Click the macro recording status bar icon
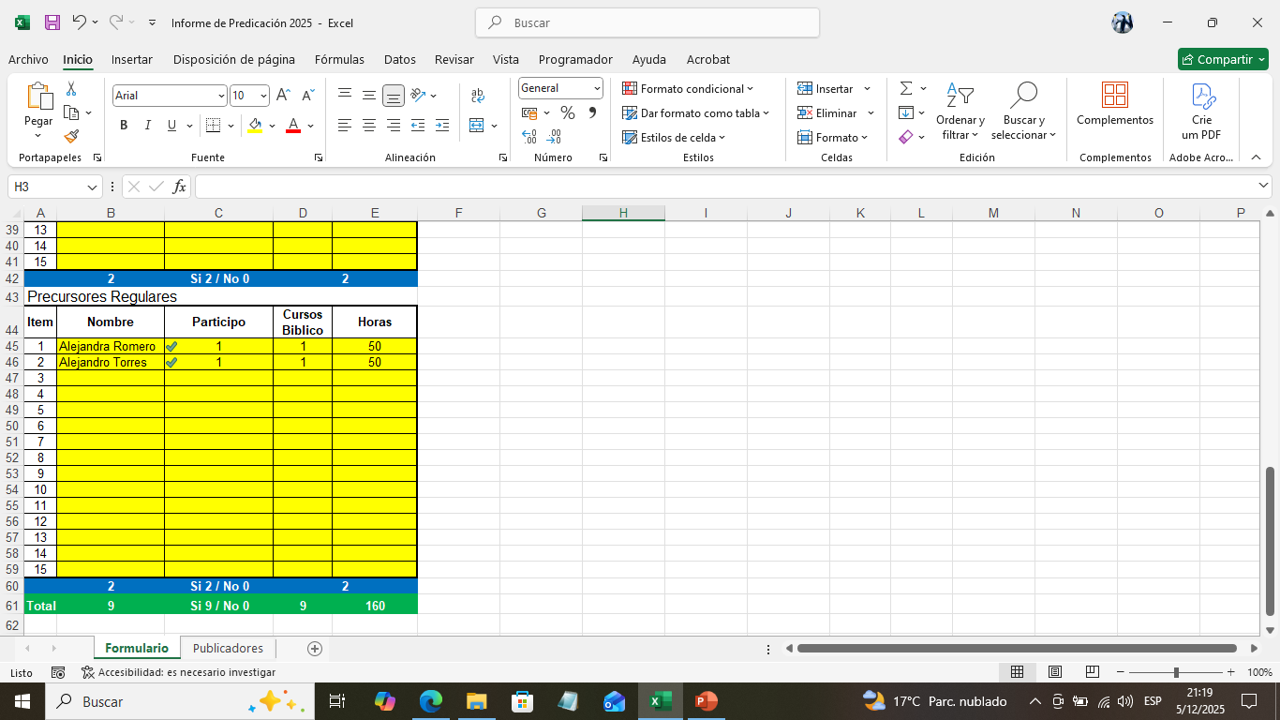Image resolution: width=1280 pixels, height=720 pixels. (x=58, y=673)
